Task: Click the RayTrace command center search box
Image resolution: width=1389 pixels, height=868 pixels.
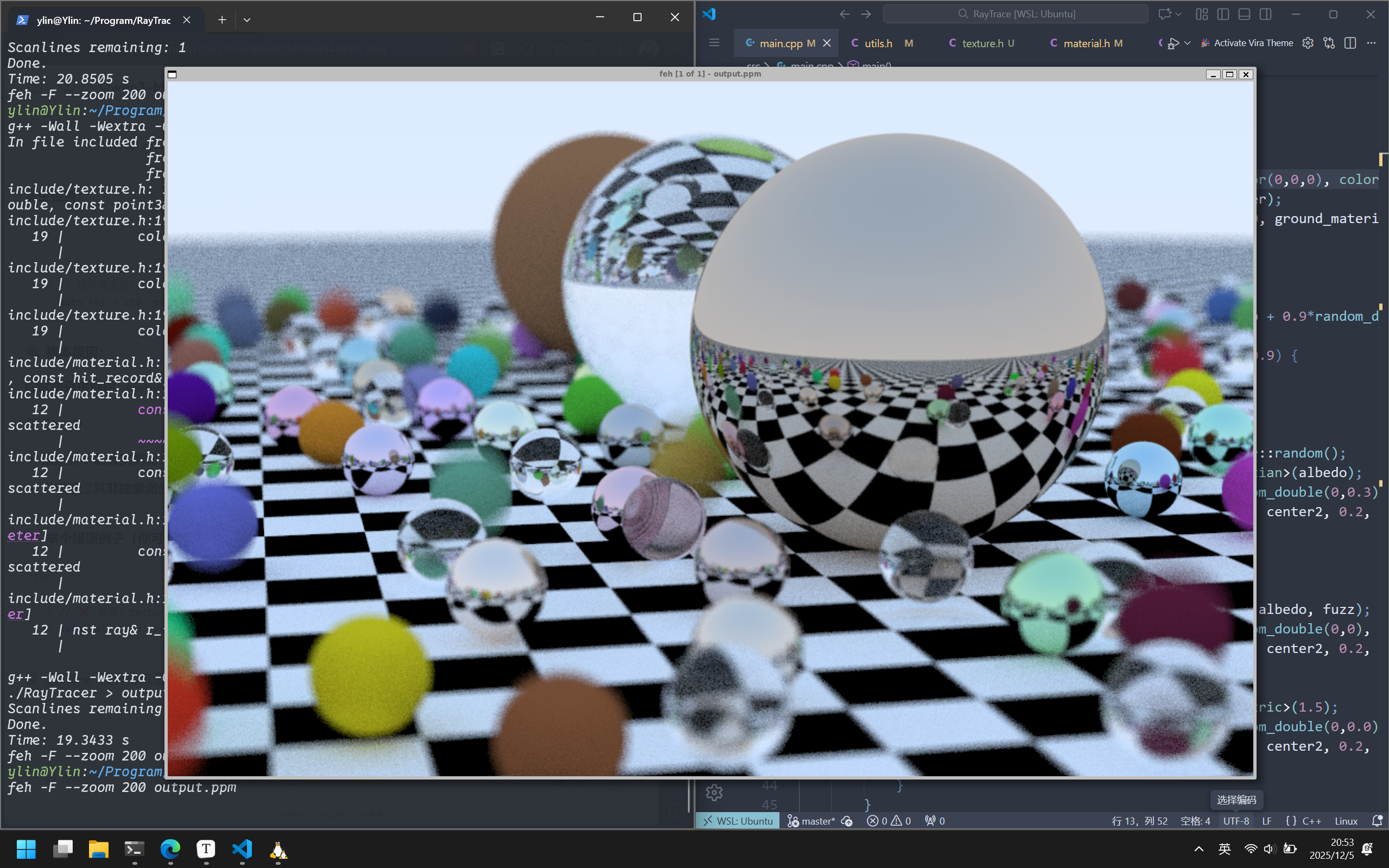Action: point(1016,14)
